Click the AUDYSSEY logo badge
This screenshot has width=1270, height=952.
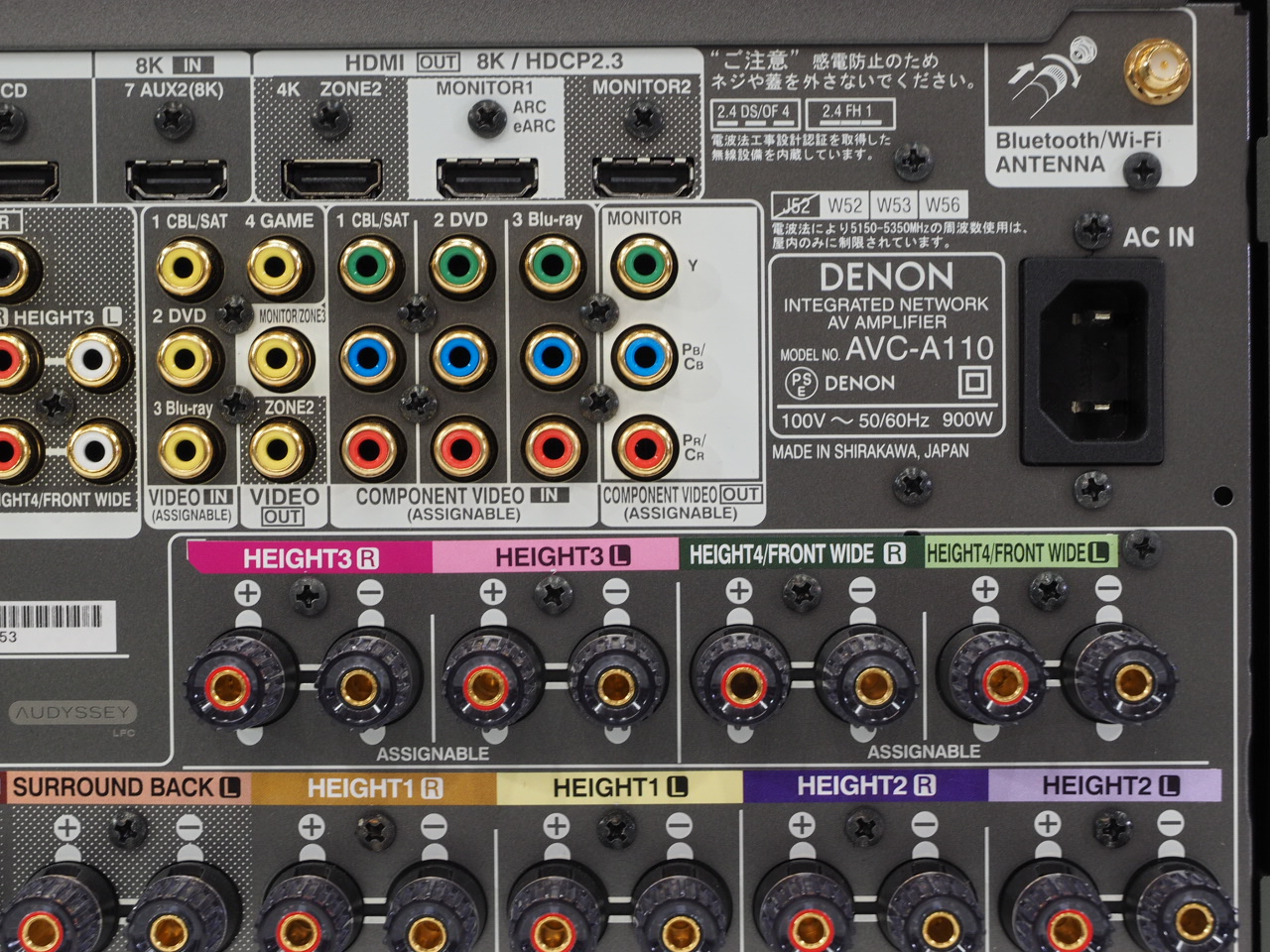[72, 713]
